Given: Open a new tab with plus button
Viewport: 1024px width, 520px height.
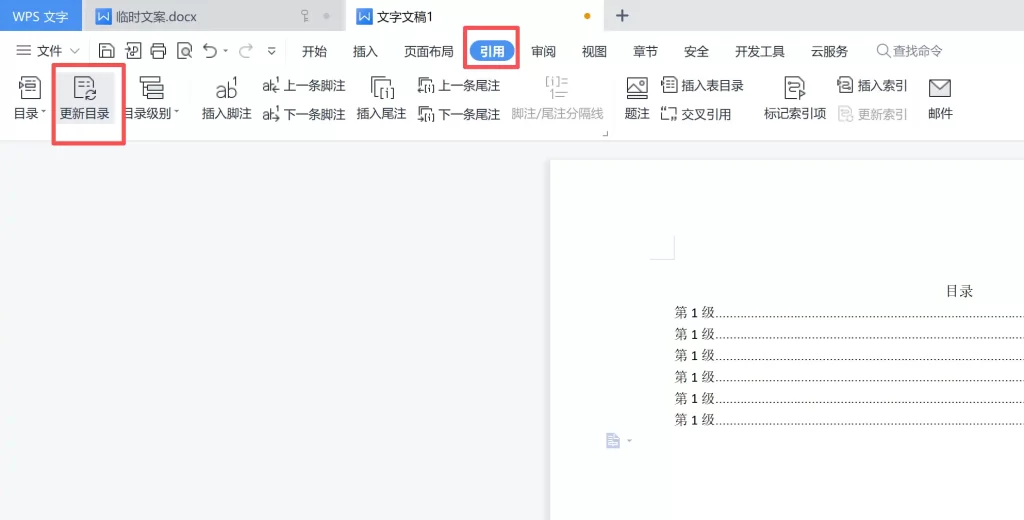Looking at the screenshot, I should click(622, 16).
